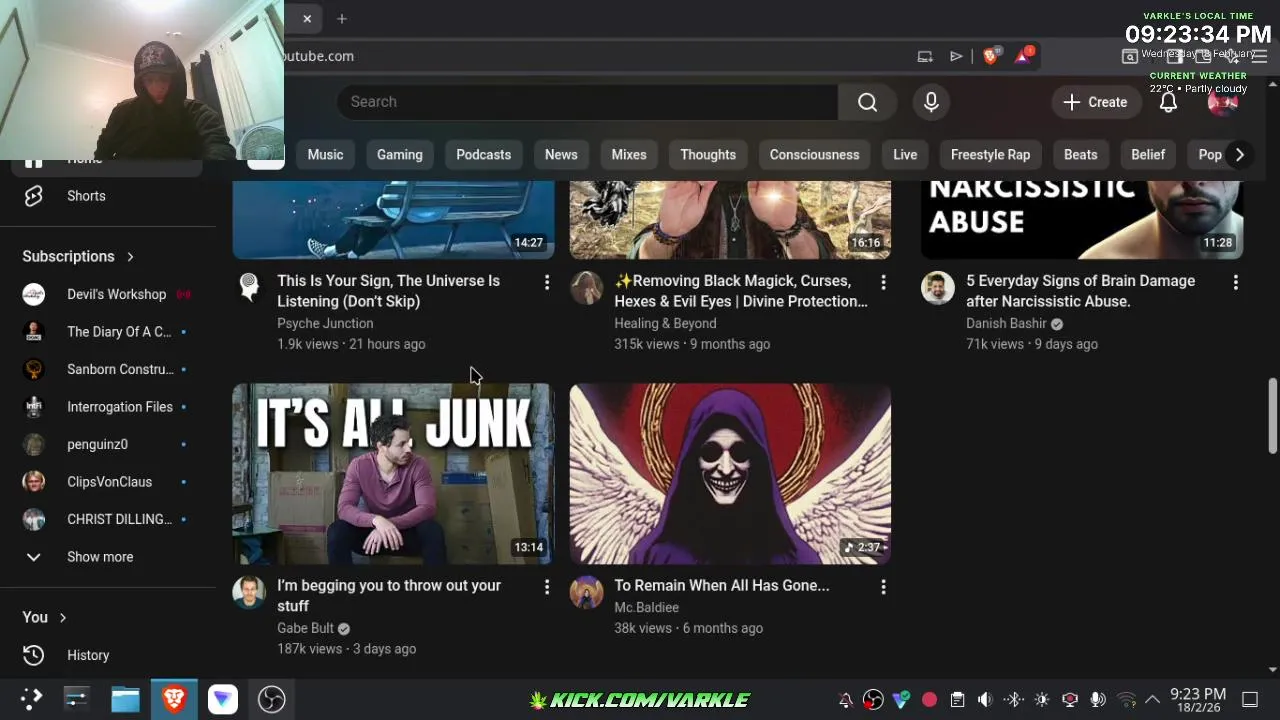Show hidden system tray icons arrow

pos(1152,700)
